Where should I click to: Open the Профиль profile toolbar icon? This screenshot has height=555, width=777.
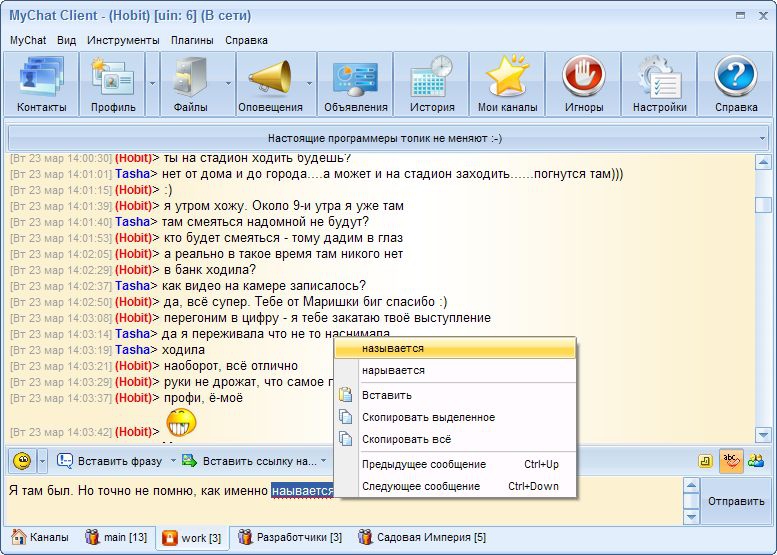pyautogui.click(x=113, y=84)
